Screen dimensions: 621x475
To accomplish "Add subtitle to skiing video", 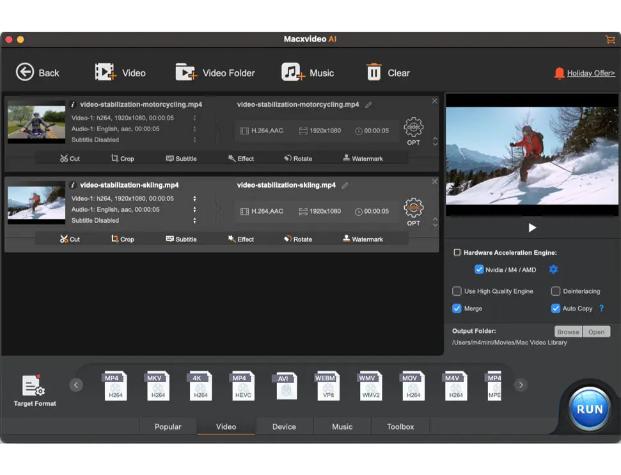I will tap(181, 239).
